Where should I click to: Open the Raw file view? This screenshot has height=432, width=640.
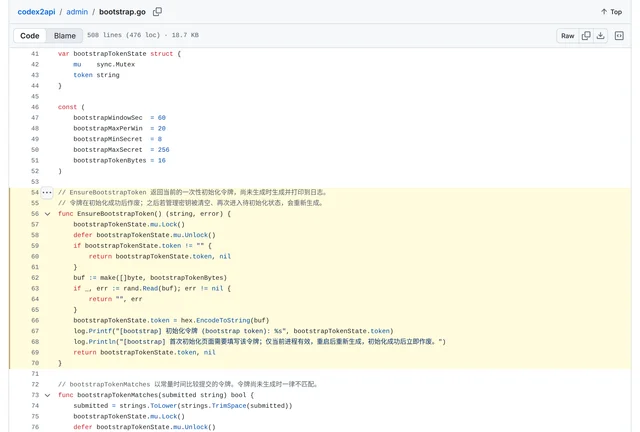pos(567,36)
